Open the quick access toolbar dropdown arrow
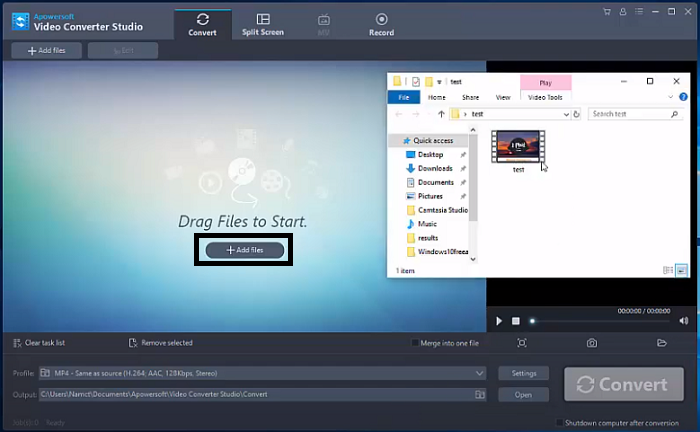 coord(439,82)
